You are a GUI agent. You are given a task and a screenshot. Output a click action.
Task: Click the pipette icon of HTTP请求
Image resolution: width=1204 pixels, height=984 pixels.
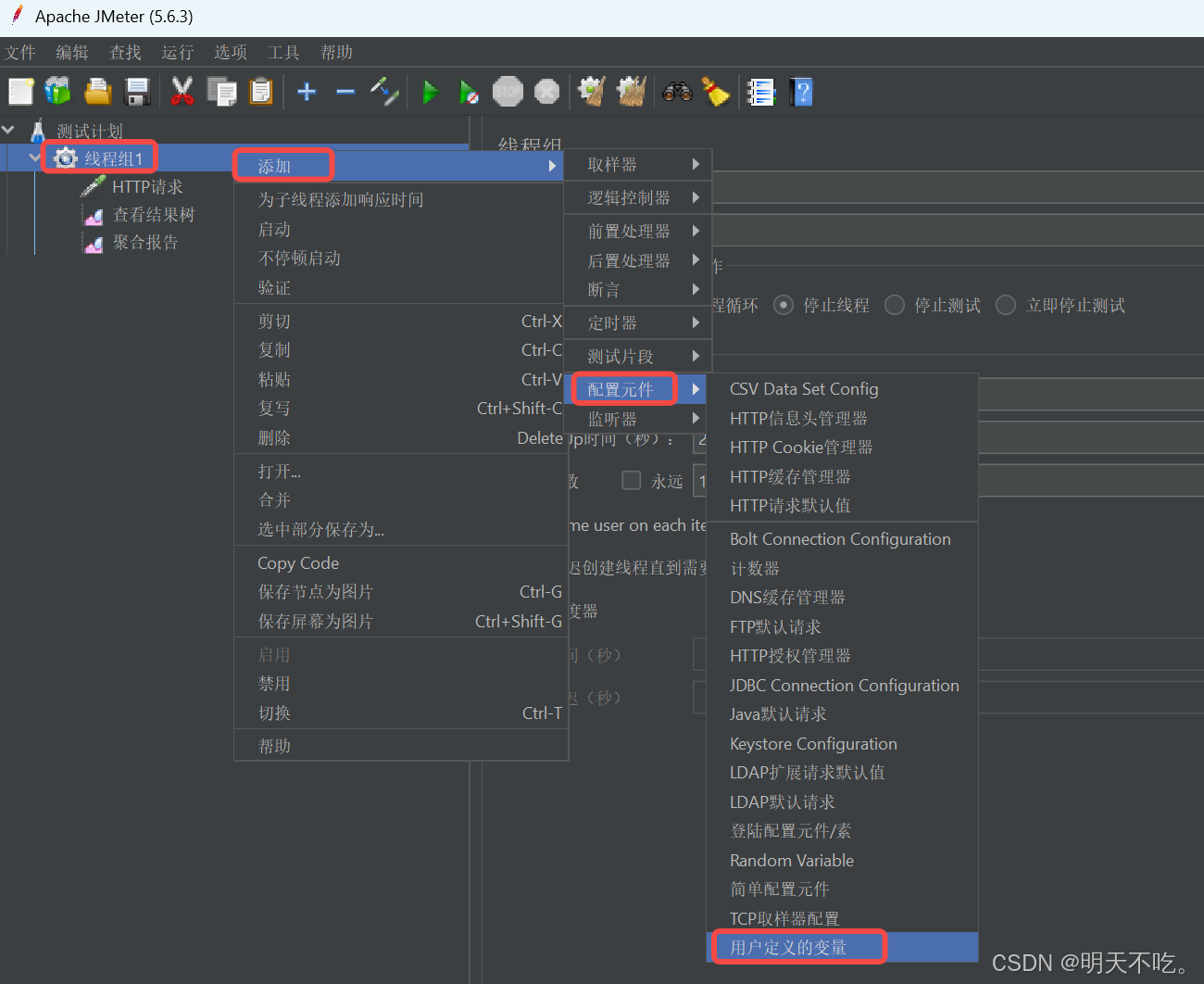click(93, 186)
